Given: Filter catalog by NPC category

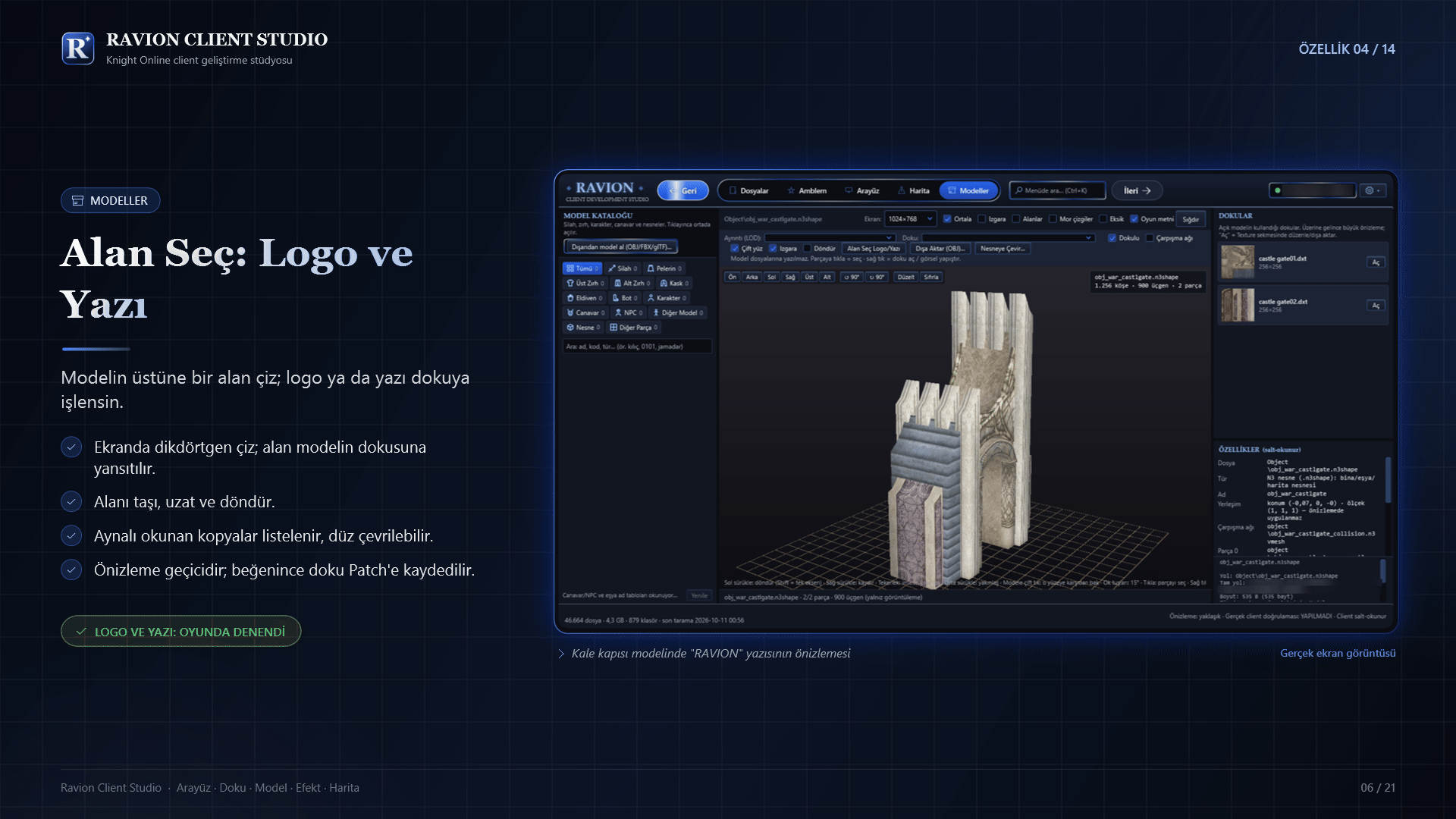Looking at the screenshot, I should [x=629, y=312].
